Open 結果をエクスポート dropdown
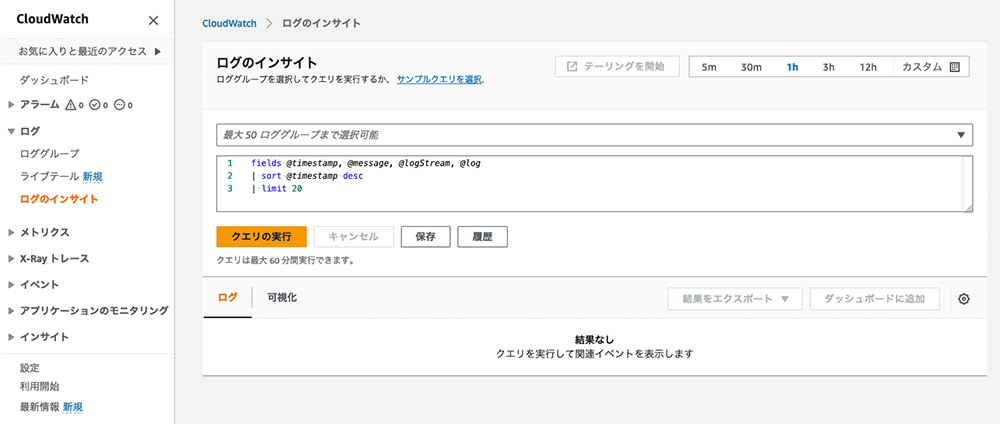The width and height of the screenshot is (1000, 424). [735, 298]
